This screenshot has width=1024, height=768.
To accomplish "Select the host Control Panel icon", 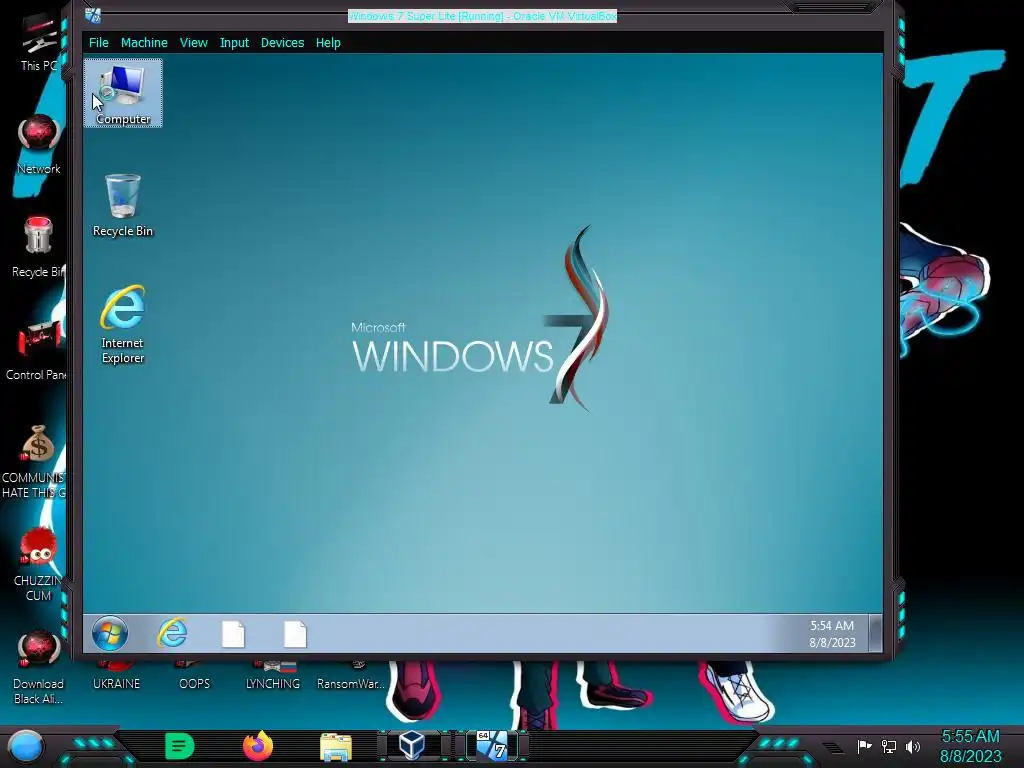I will coord(37,350).
